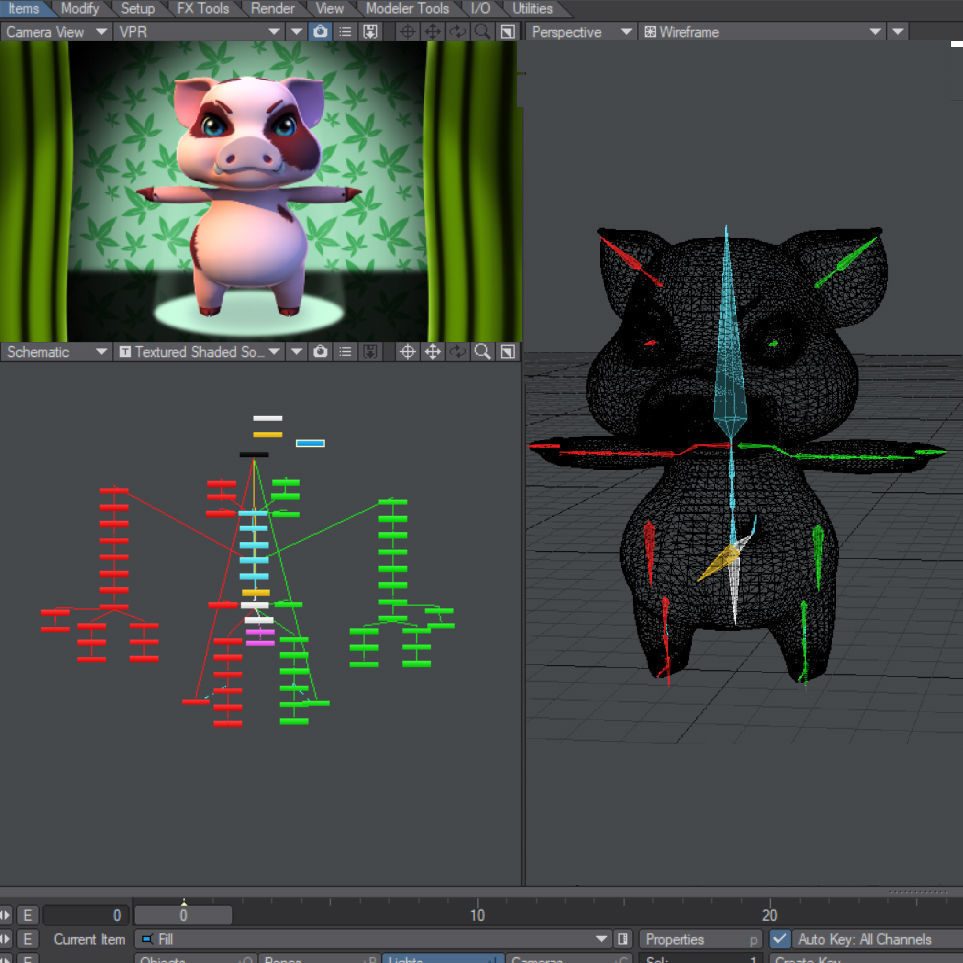Click center crosshair icon in Schematic toolbar
The height and width of the screenshot is (963, 963).
pyautogui.click(x=408, y=352)
